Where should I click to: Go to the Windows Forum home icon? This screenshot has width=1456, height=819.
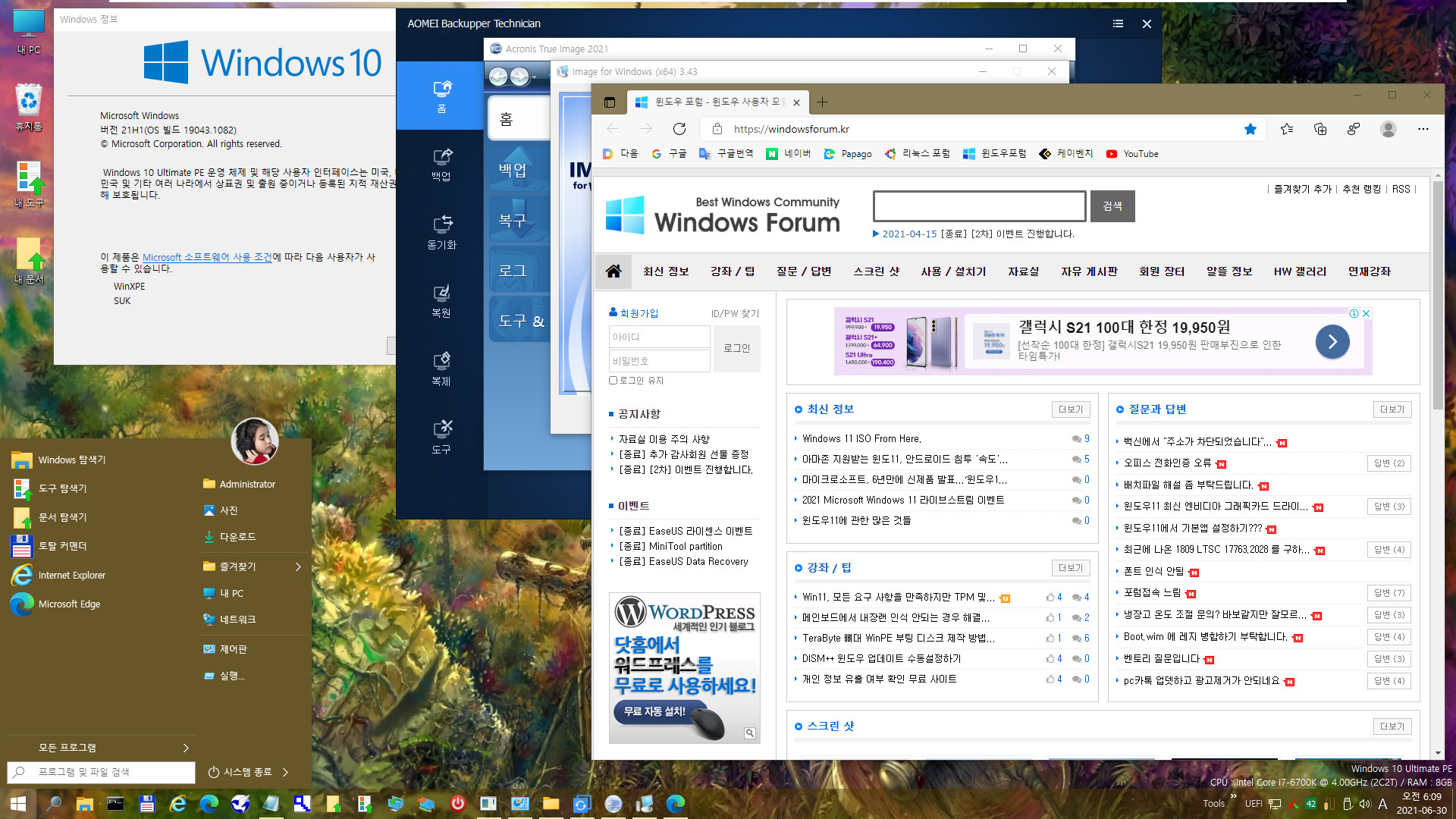click(613, 271)
